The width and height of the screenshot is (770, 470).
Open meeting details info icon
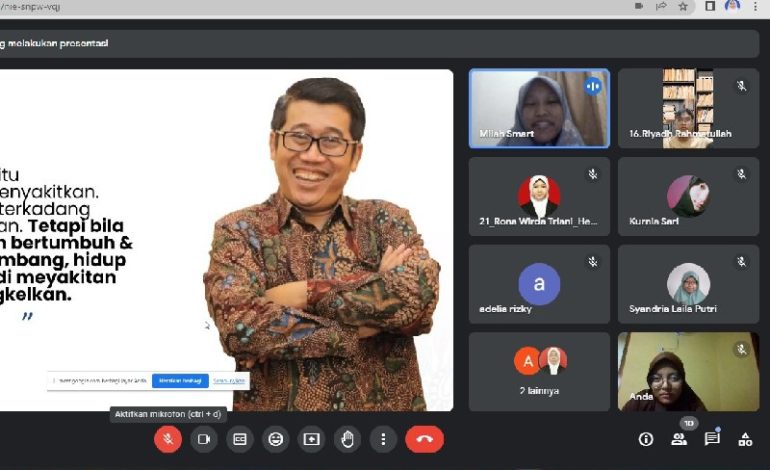646,439
